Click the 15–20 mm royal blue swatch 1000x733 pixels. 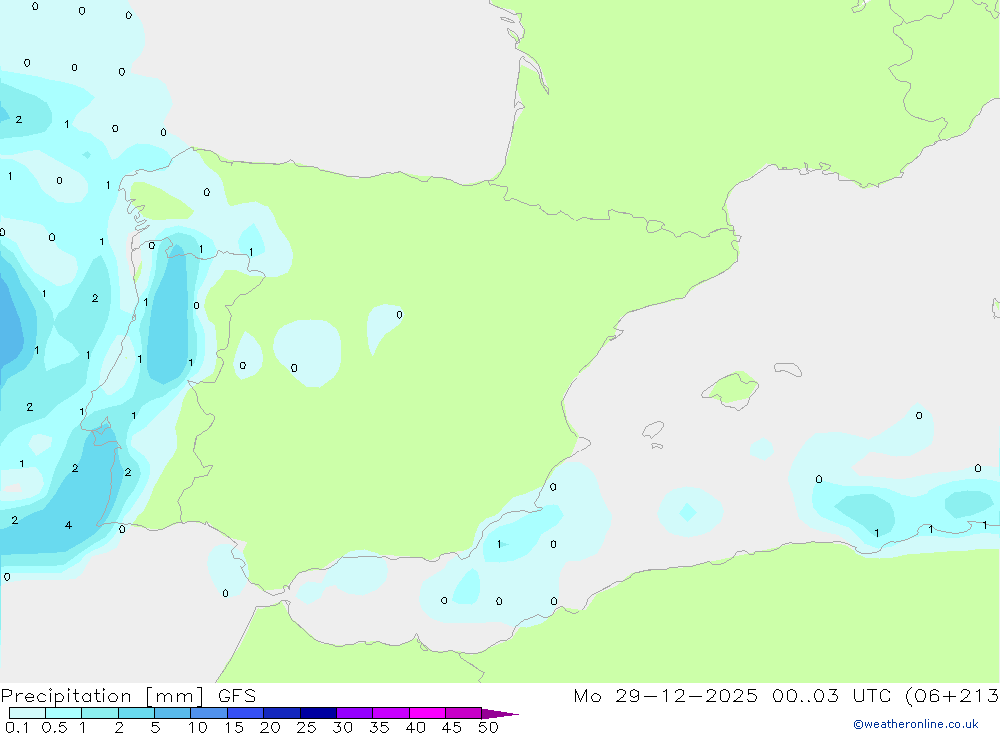(245, 713)
